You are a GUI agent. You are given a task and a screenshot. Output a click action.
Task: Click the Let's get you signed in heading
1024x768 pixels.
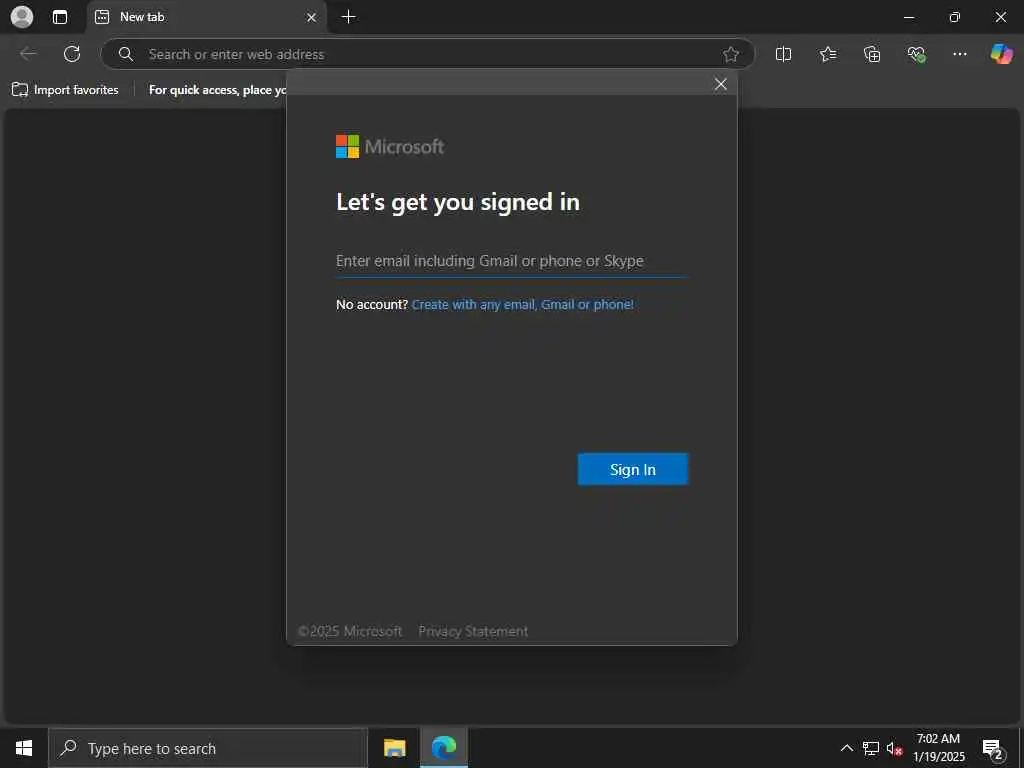tap(458, 202)
